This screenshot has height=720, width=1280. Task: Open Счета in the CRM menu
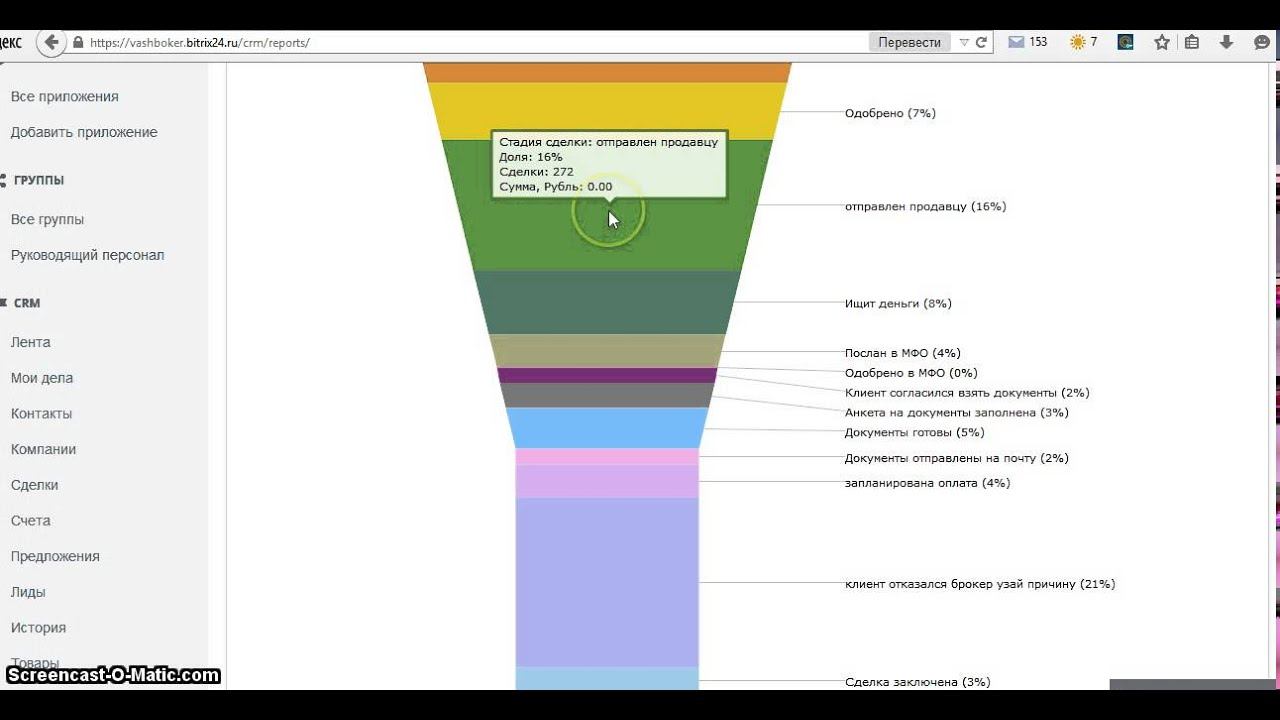(x=30, y=521)
